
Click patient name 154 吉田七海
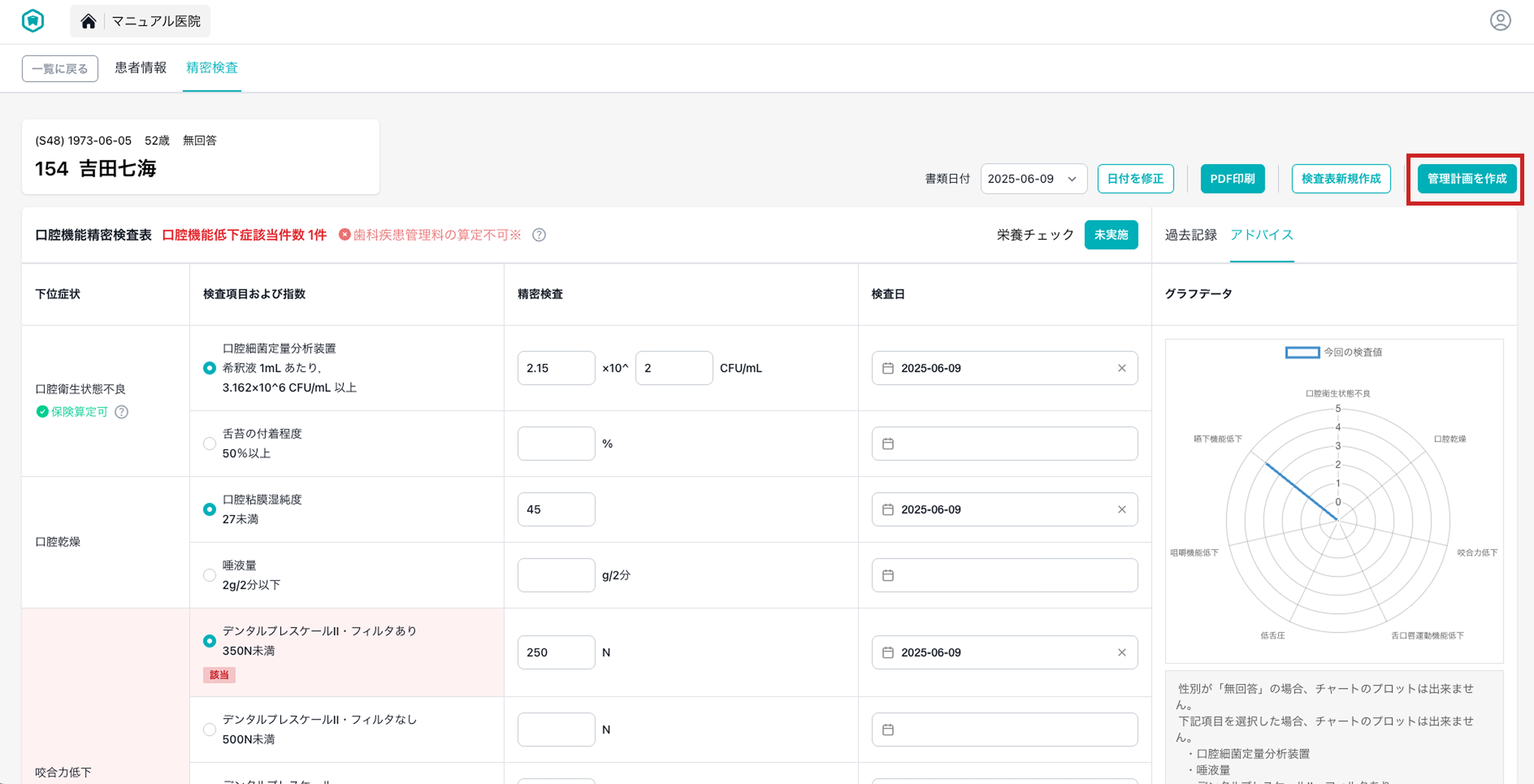95,169
